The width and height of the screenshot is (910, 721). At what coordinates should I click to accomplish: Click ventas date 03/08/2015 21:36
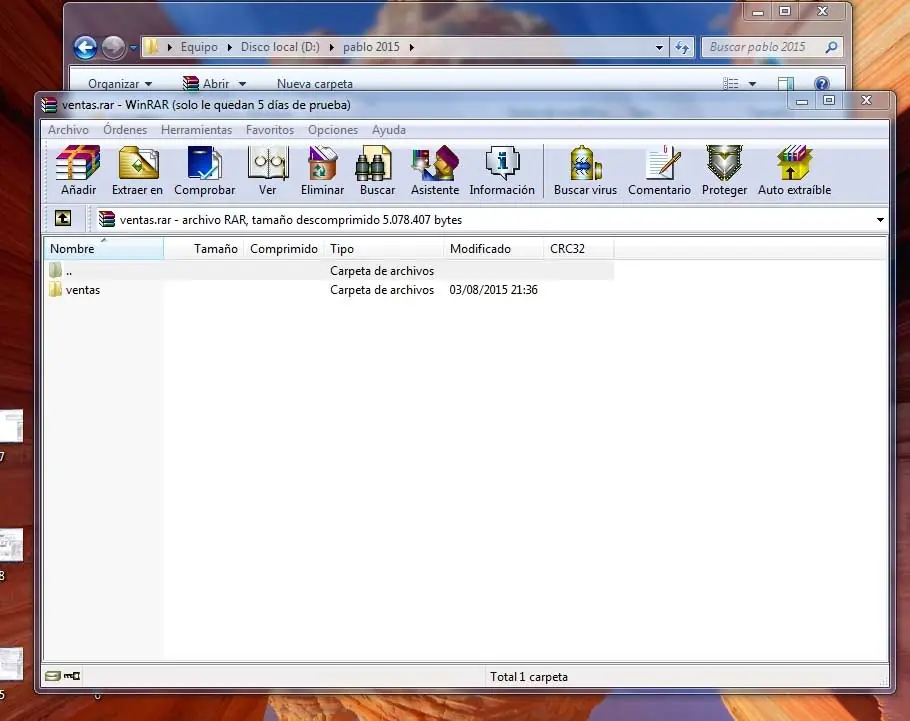tap(493, 290)
